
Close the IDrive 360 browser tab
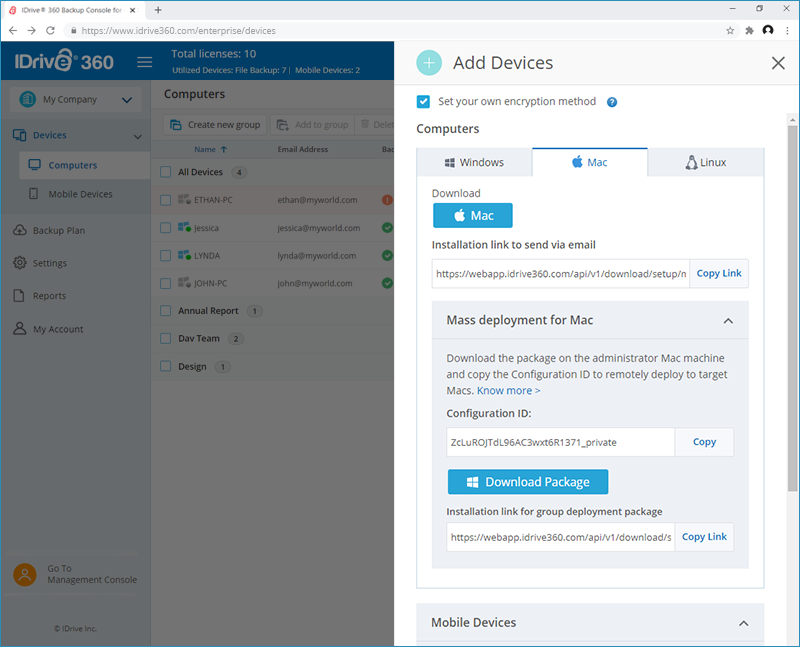pos(133,10)
